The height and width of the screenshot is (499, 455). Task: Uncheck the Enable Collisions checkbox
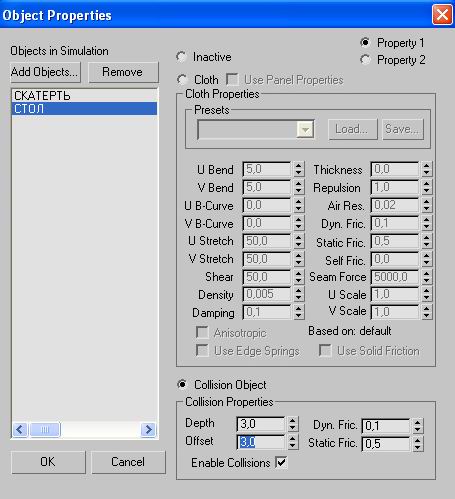[x=281, y=462]
